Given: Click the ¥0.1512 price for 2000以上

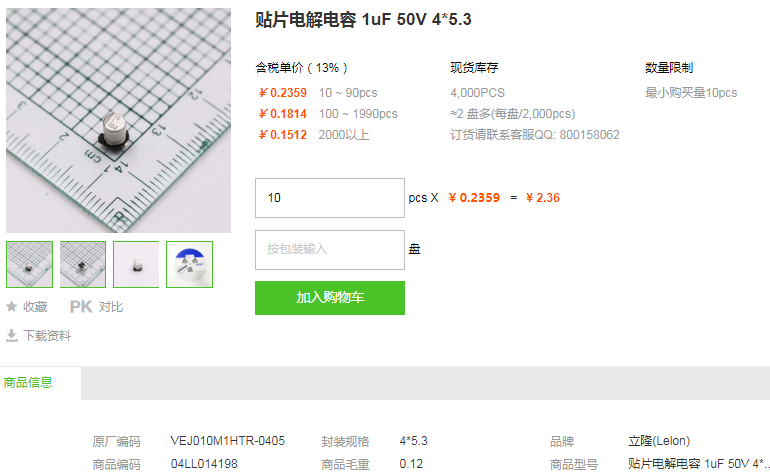Looking at the screenshot, I should pyautogui.click(x=282, y=135).
